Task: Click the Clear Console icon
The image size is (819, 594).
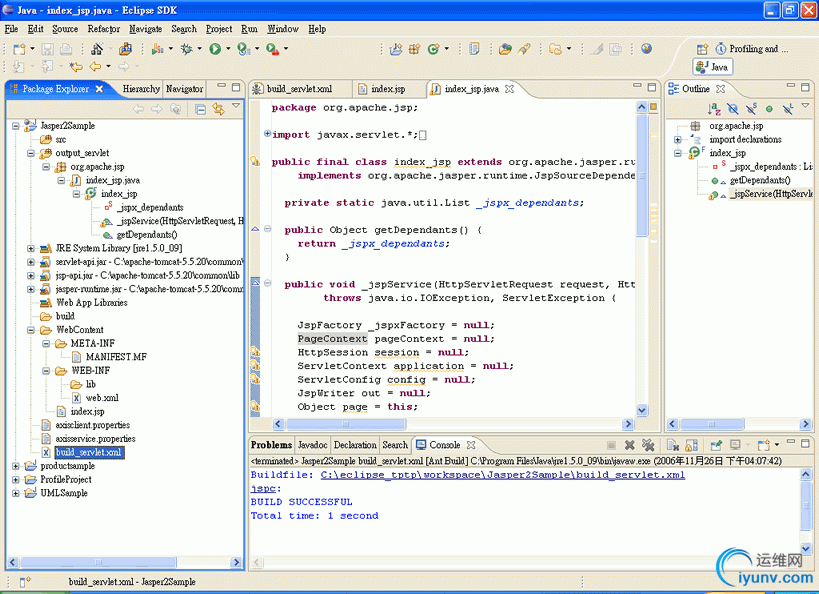Action: 673,445
